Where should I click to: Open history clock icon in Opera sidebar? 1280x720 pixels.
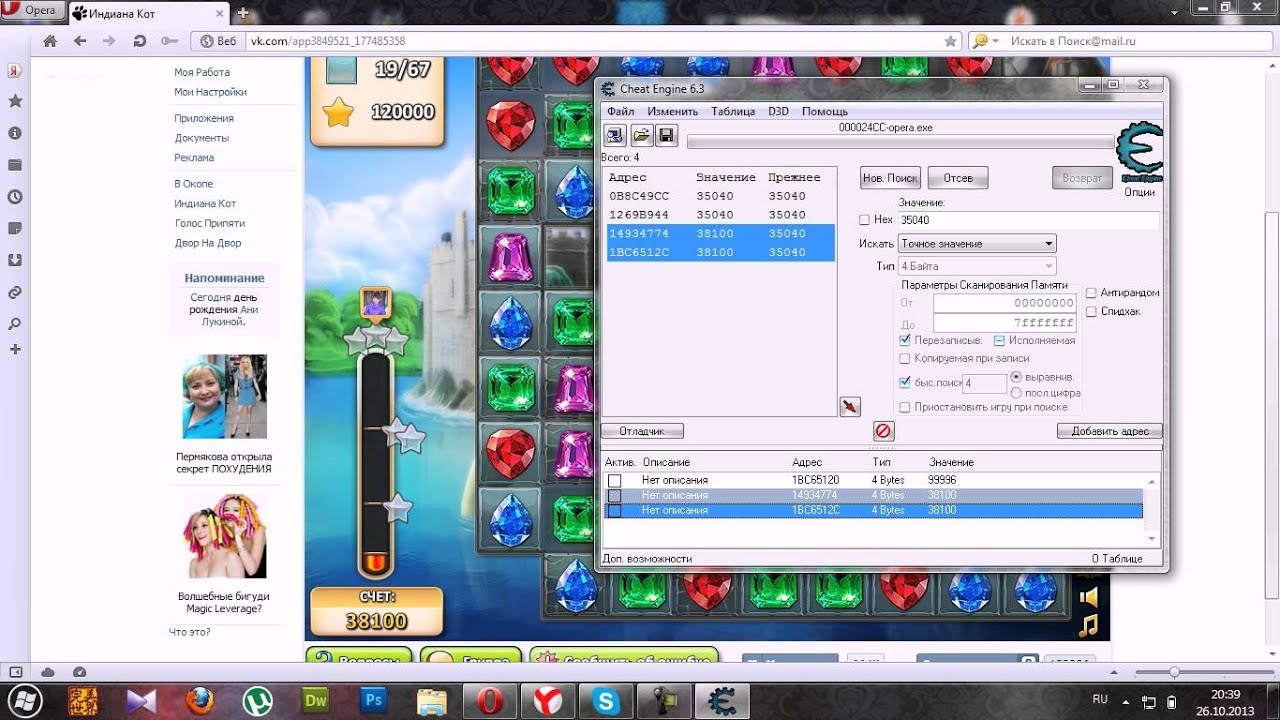[15, 197]
